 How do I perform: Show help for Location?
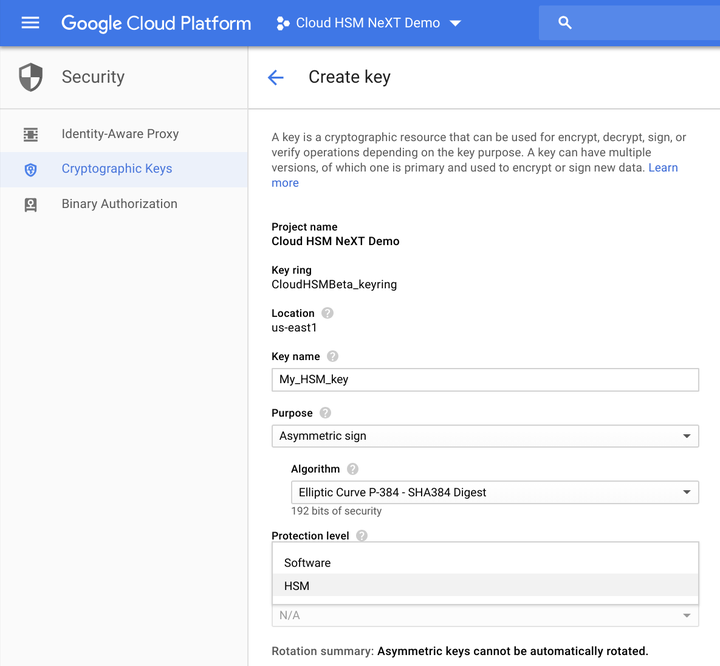click(x=327, y=313)
